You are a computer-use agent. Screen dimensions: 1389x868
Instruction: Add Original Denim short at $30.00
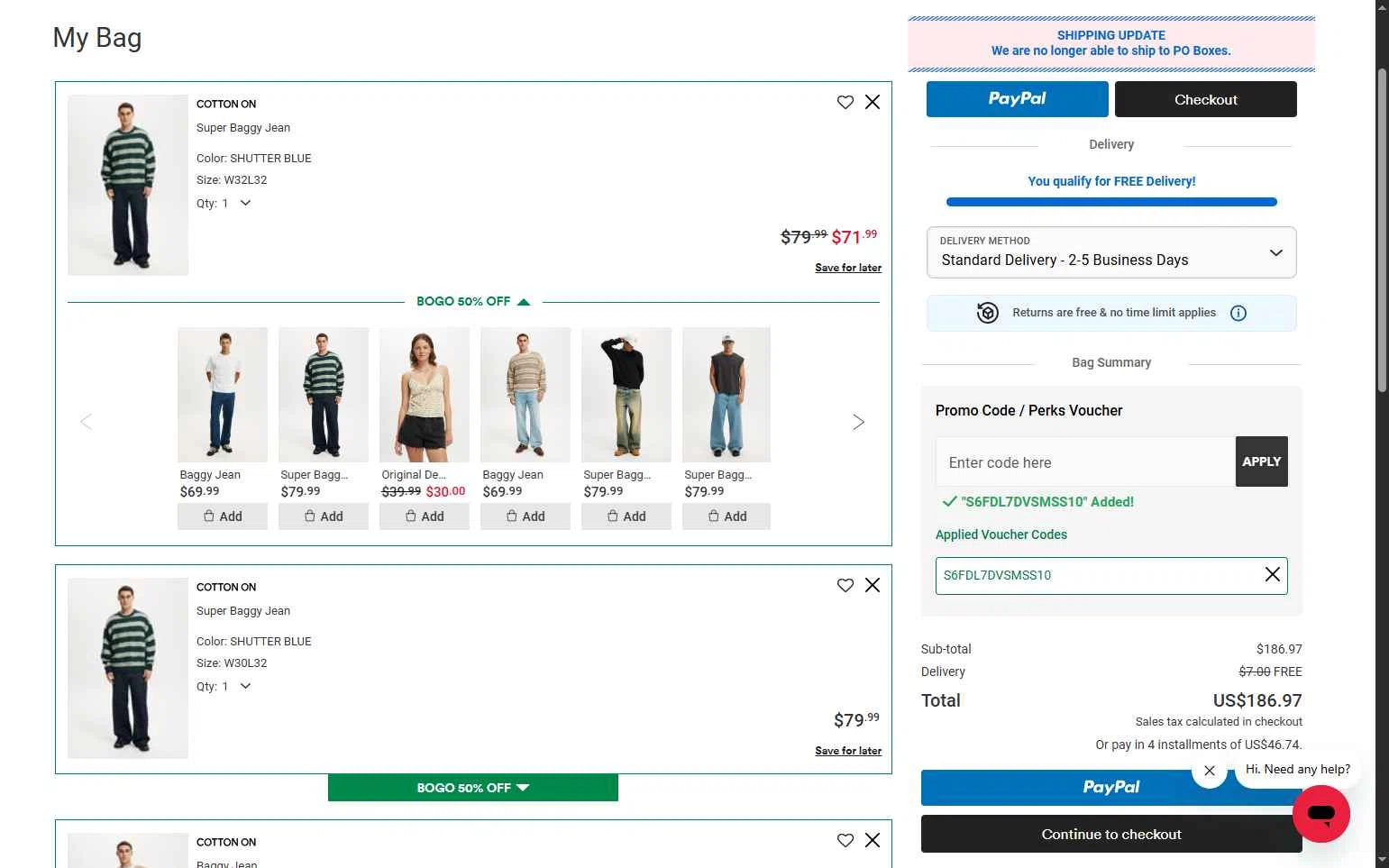click(425, 516)
